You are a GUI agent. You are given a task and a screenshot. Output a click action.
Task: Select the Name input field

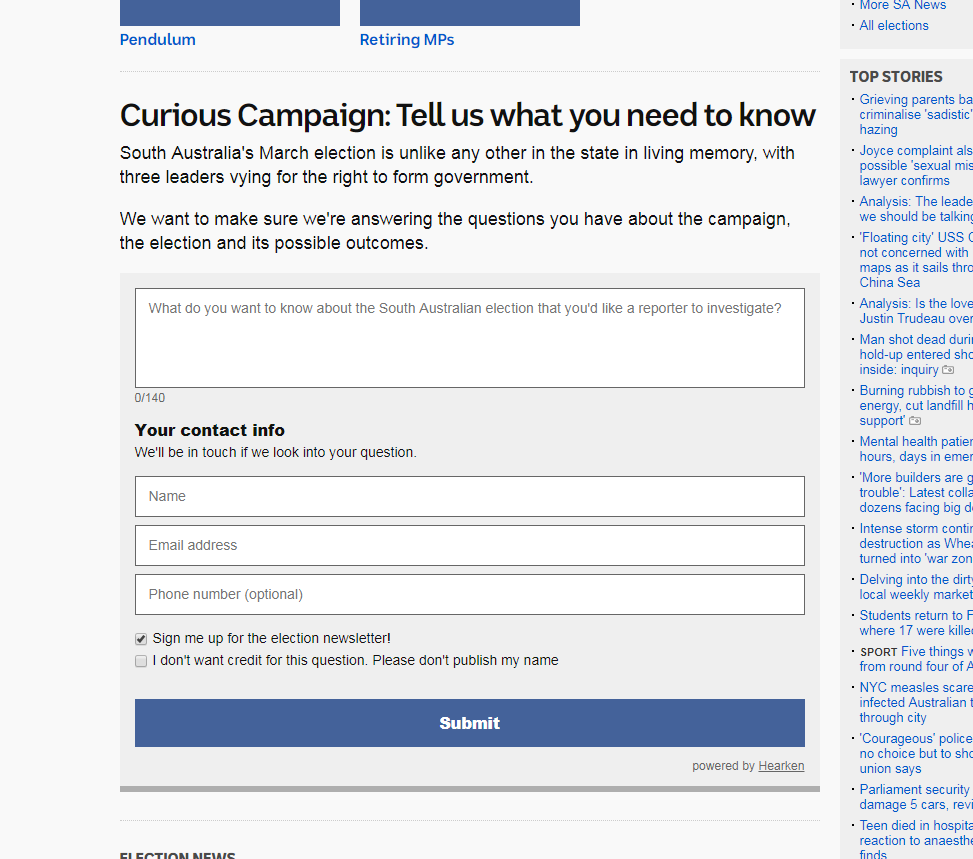(x=469, y=496)
